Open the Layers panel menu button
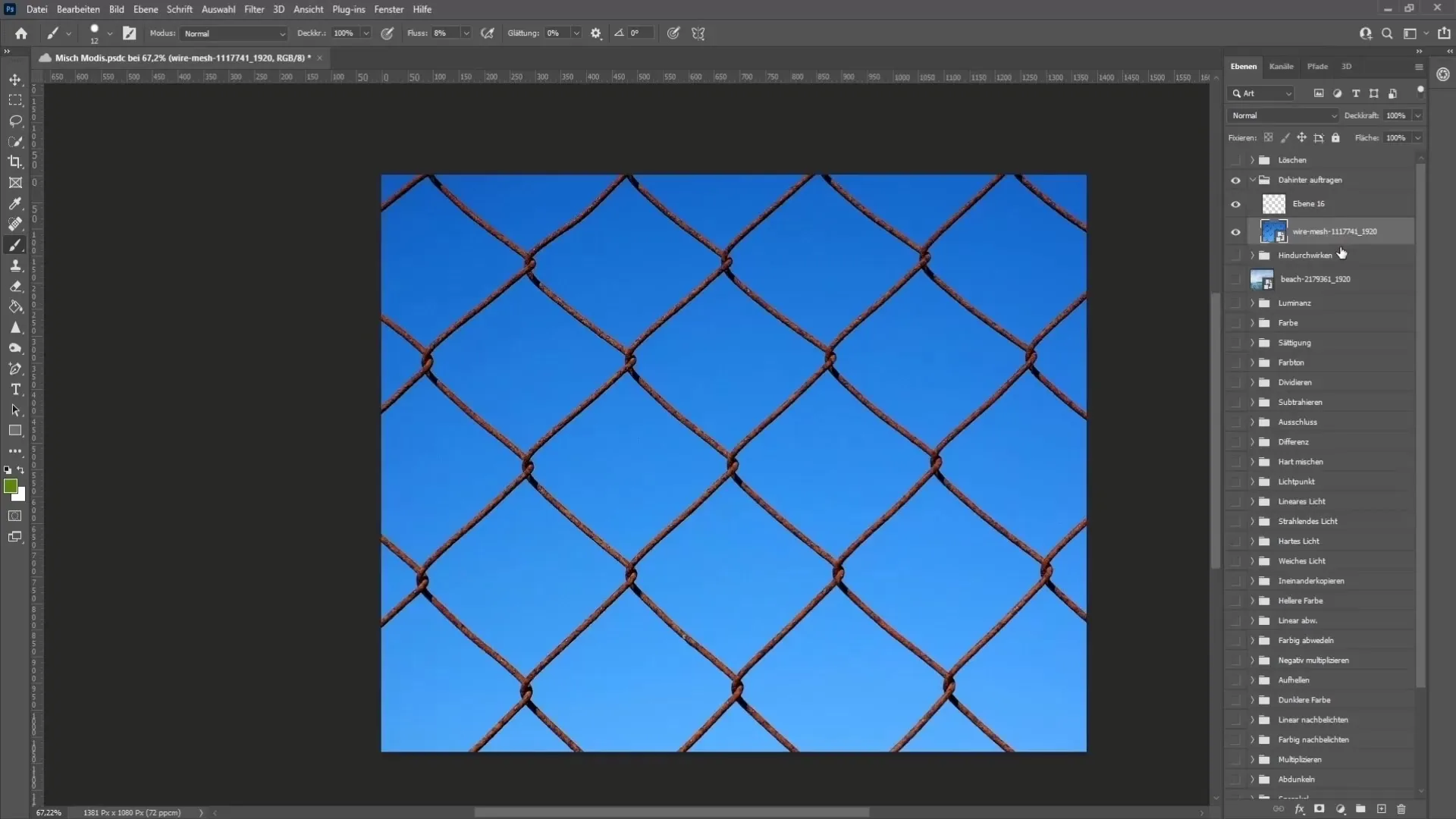 (1419, 67)
